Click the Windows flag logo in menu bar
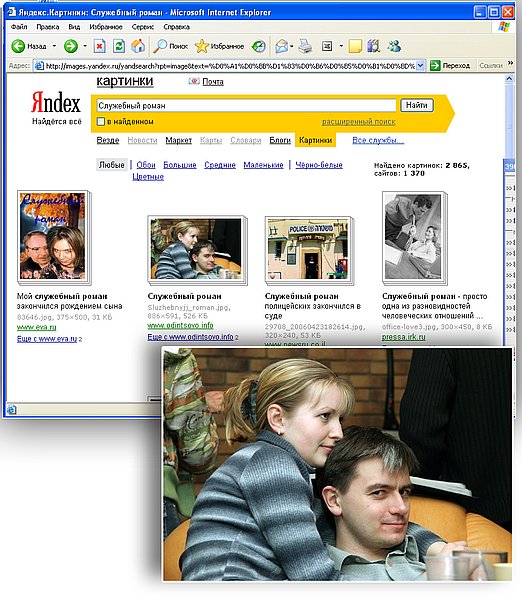This screenshot has width=522, height=600. (504, 27)
